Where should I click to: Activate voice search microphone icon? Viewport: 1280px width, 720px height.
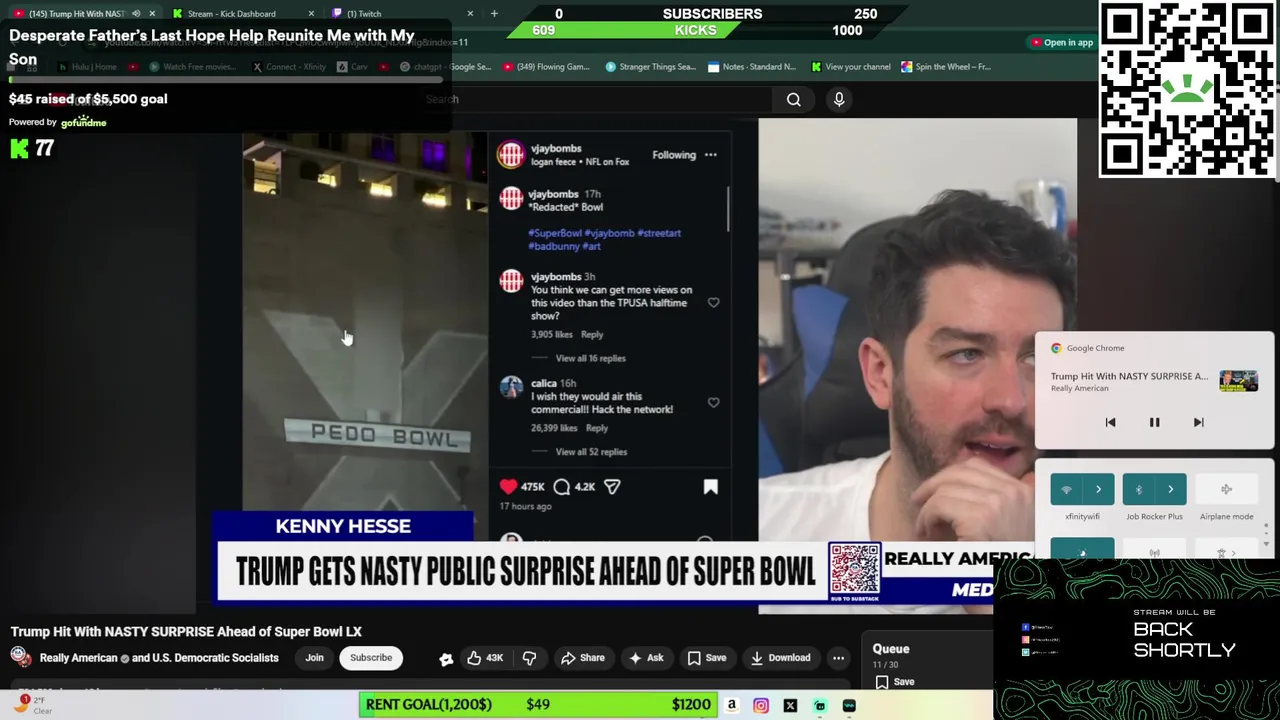[839, 99]
